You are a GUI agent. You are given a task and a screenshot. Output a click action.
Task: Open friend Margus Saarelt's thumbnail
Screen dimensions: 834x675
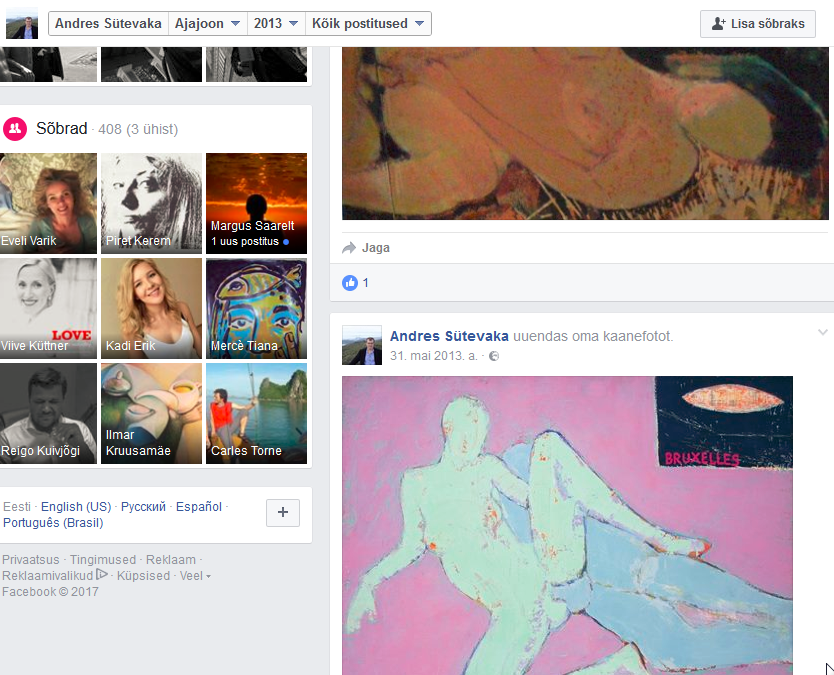(256, 203)
